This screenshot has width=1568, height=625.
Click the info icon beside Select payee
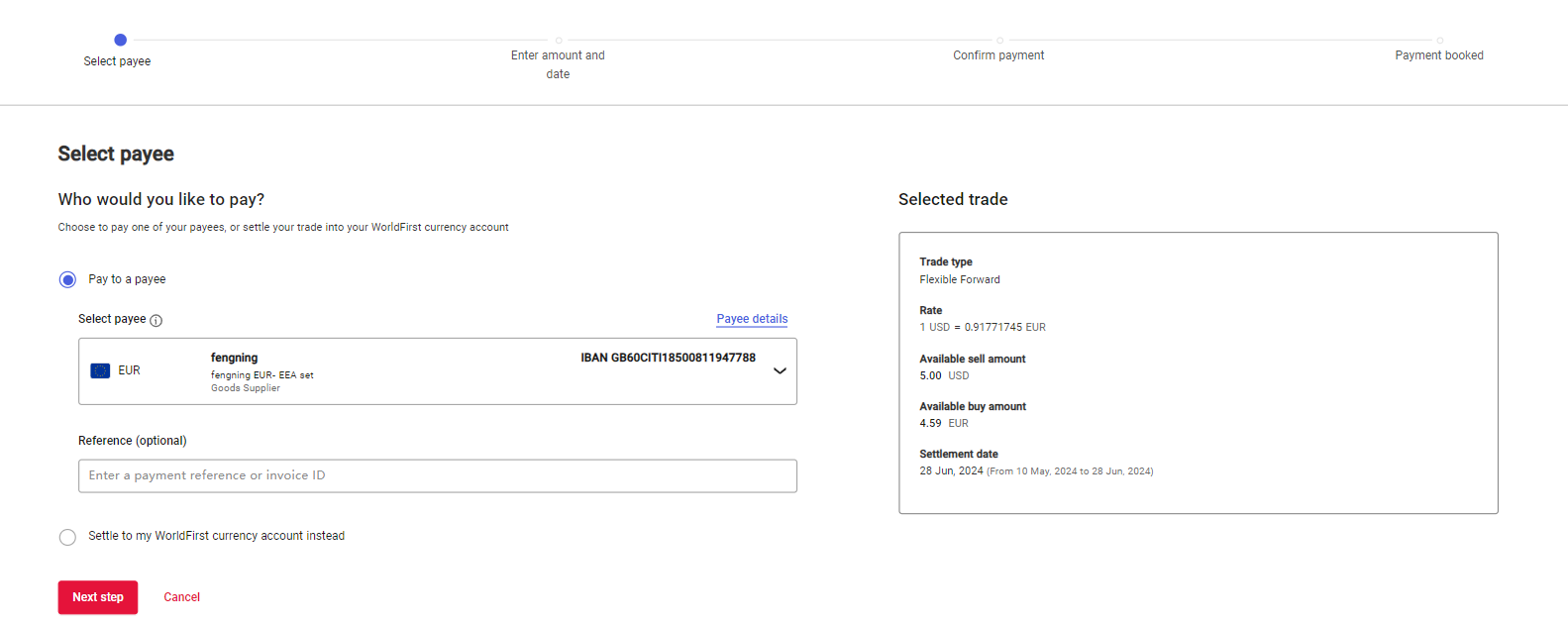pyautogui.click(x=156, y=320)
